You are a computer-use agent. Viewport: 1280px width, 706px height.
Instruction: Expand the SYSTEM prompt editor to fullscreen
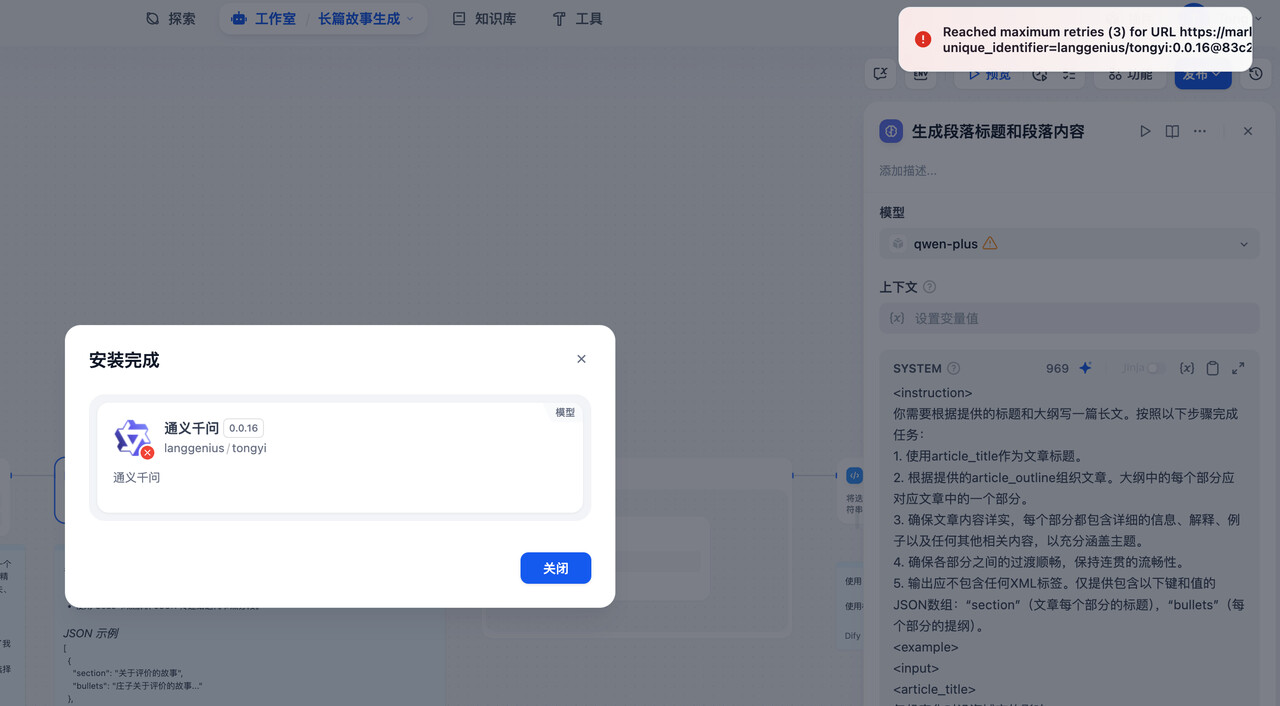pos(1238,368)
